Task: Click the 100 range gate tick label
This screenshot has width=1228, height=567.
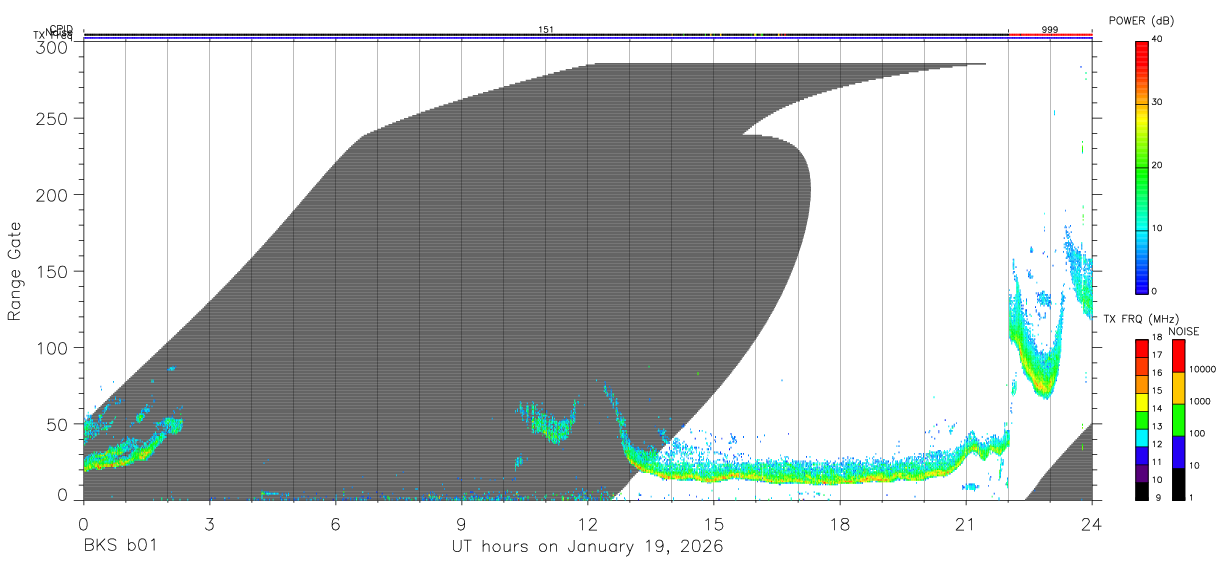Action: coord(52,347)
